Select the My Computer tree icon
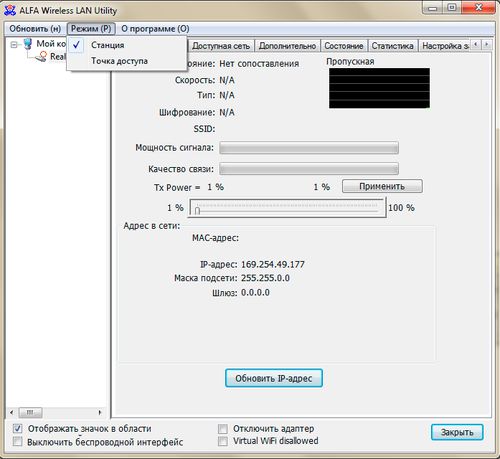Image resolution: width=500 pixels, height=459 pixels. click(x=28, y=44)
